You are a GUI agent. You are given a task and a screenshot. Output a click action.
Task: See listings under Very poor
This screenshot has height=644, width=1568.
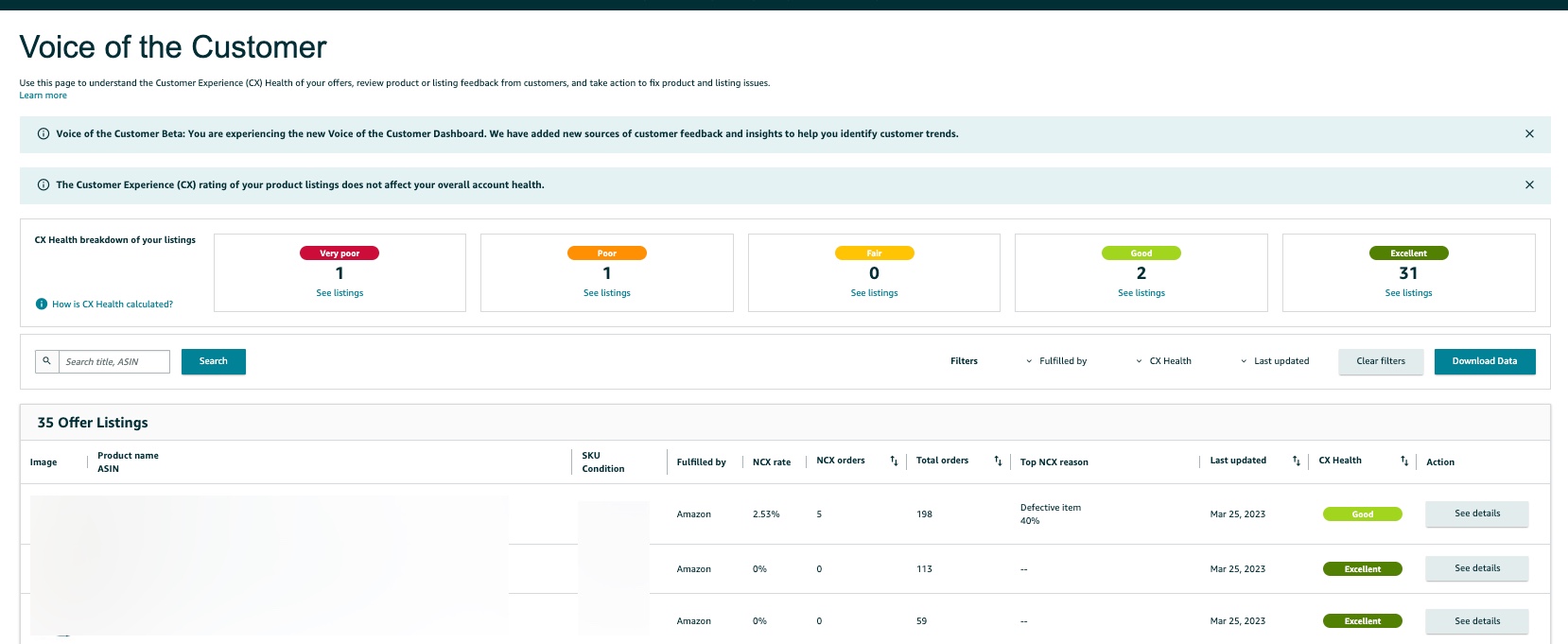340,293
